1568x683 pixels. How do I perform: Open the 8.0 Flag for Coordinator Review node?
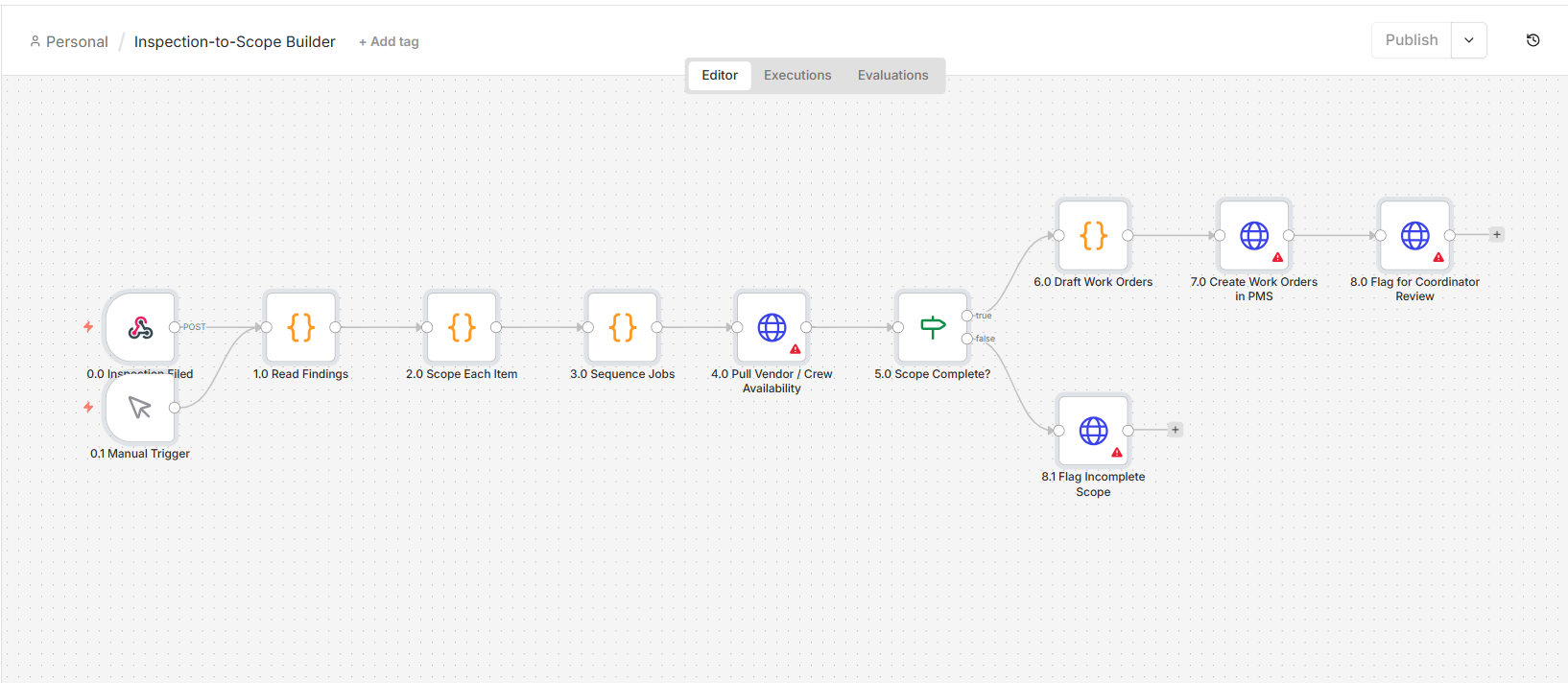1415,235
